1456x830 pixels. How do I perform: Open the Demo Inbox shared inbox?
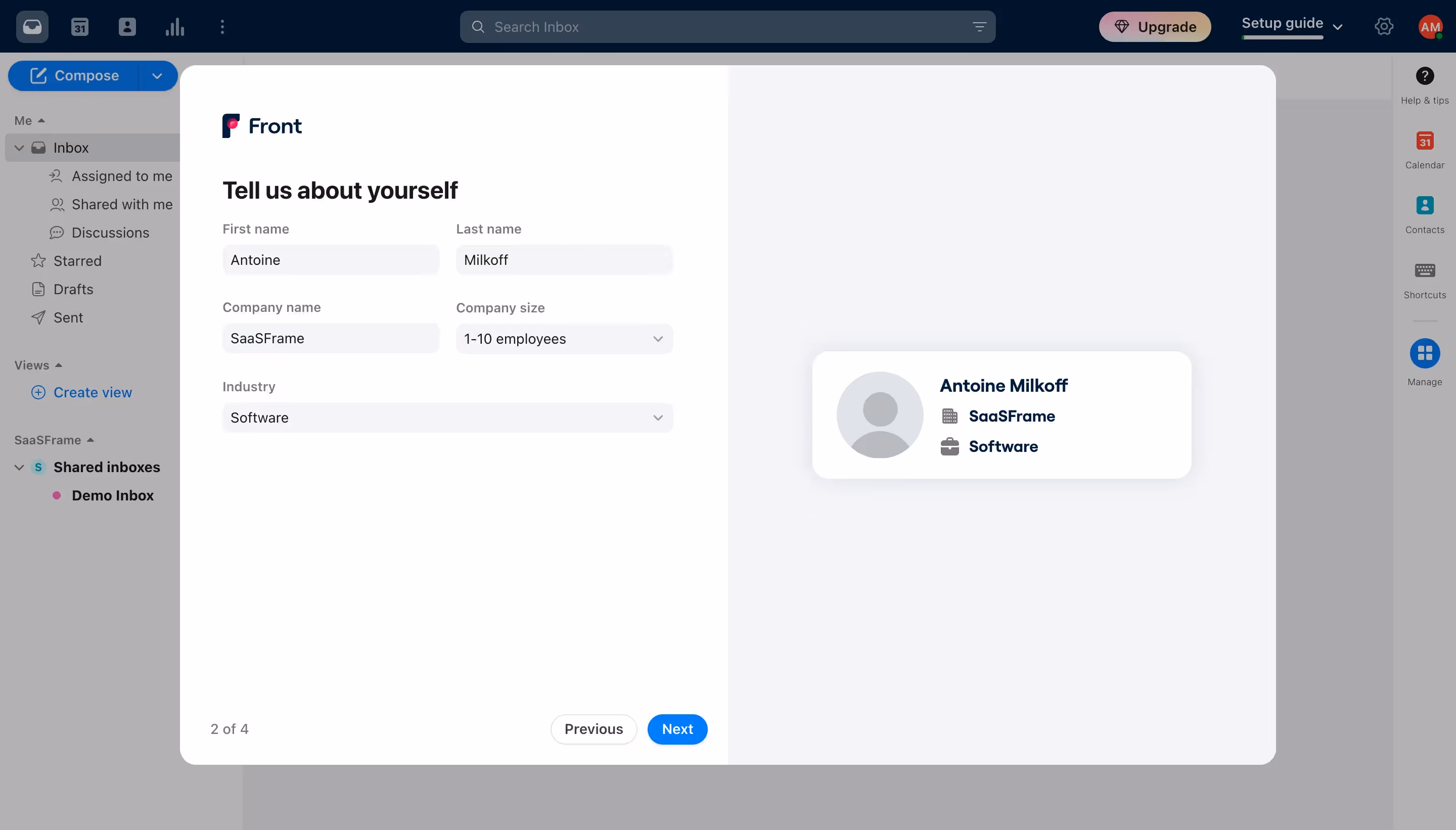(x=112, y=495)
